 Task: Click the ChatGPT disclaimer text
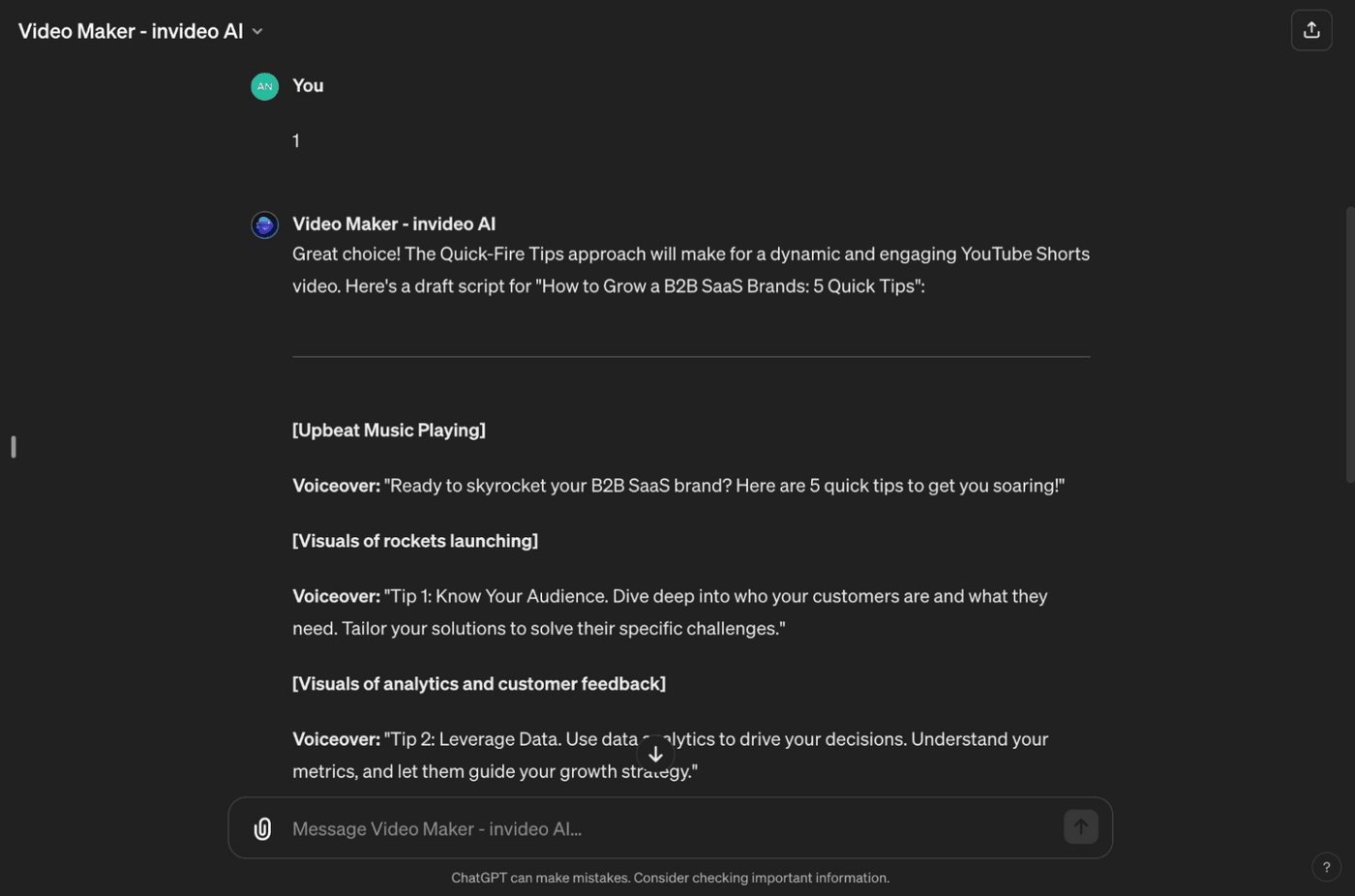(670, 878)
